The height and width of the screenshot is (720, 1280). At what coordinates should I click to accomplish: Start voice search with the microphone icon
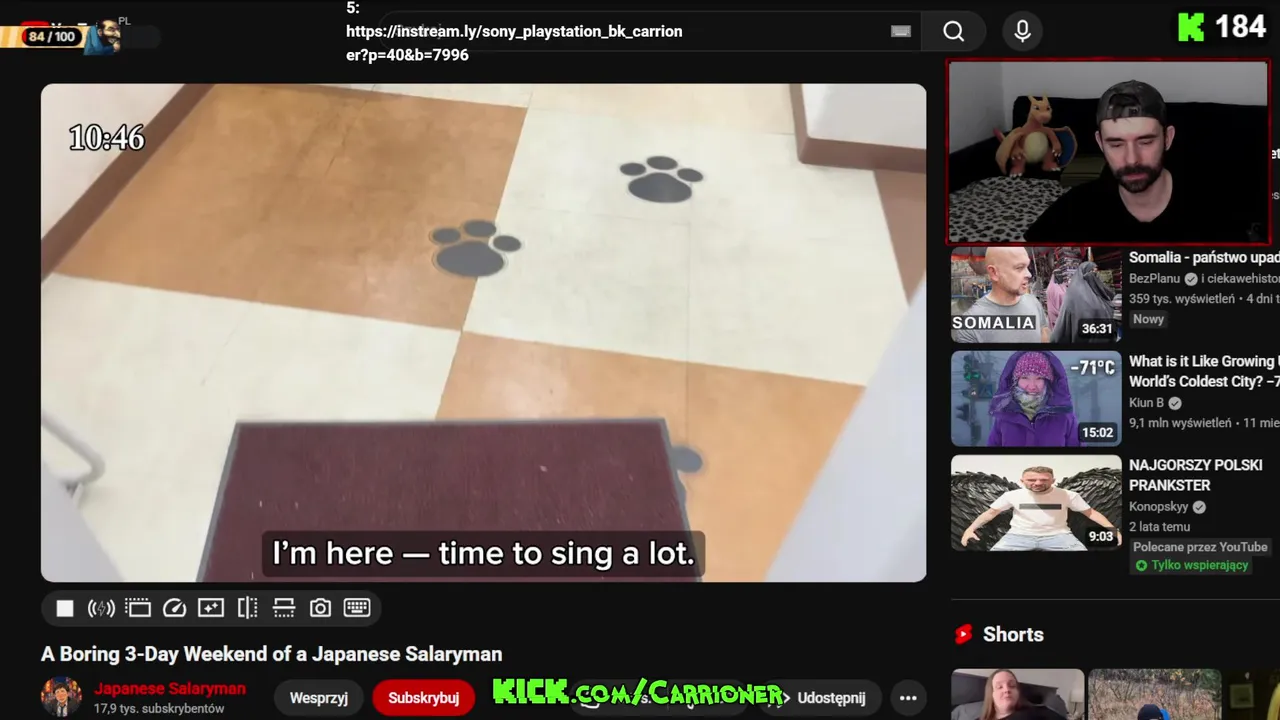(x=1022, y=32)
